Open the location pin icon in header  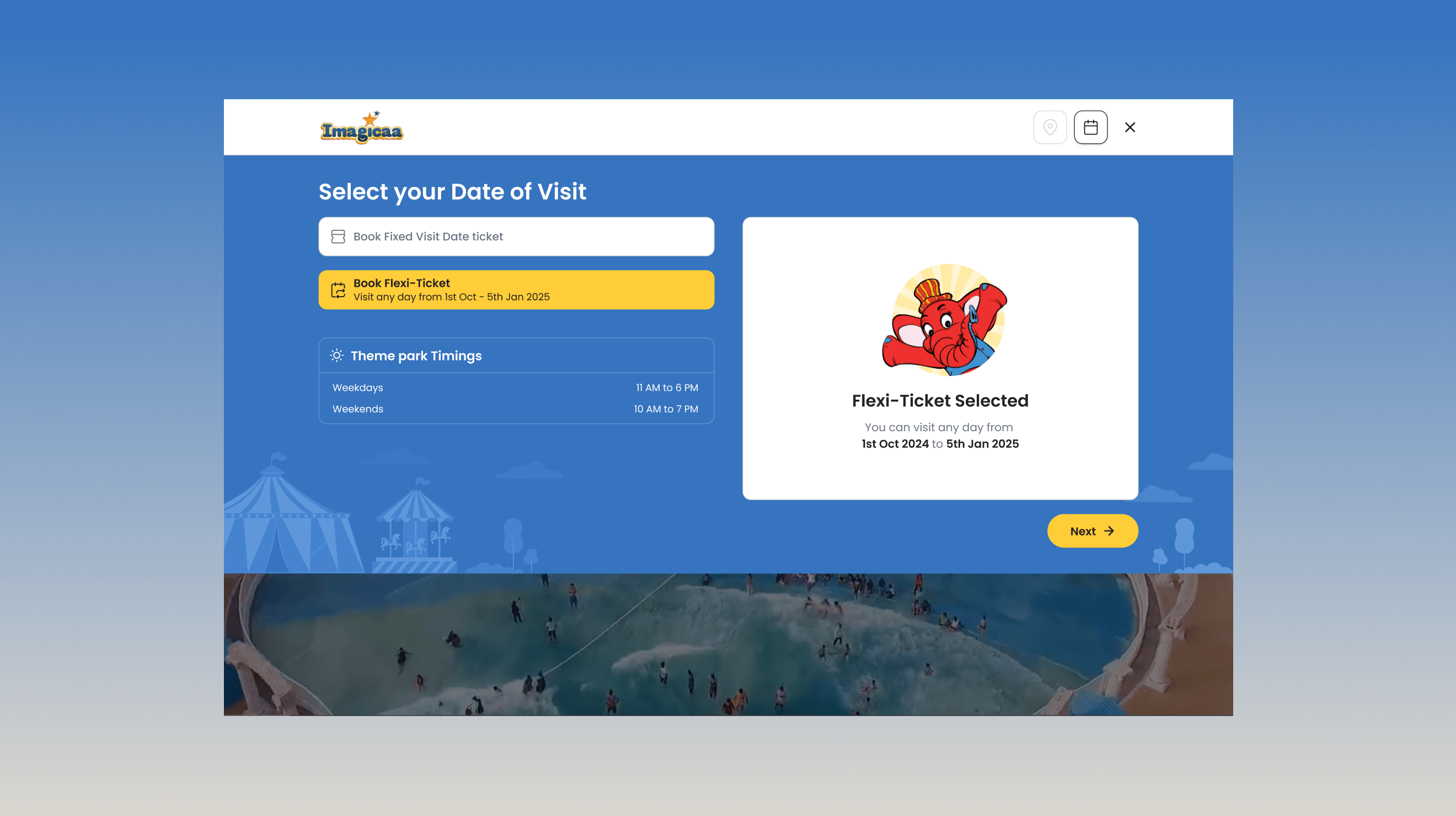(x=1050, y=127)
